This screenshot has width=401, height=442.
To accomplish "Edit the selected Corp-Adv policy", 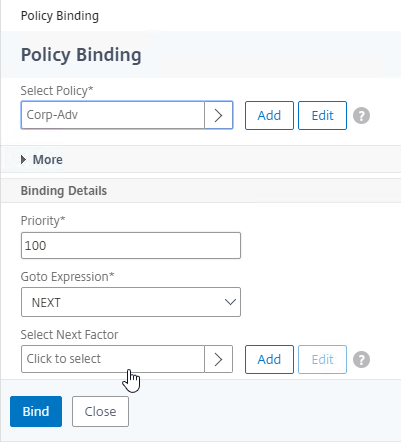I will [322, 115].
